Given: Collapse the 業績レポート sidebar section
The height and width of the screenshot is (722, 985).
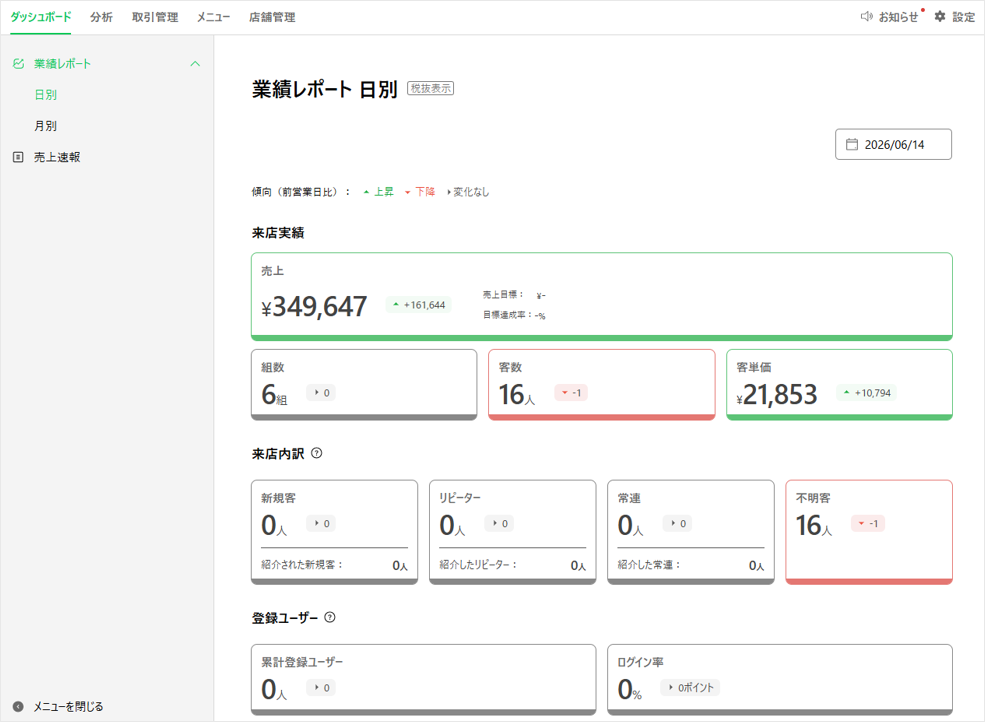Looking at the screenshot, I should (195, 63).
